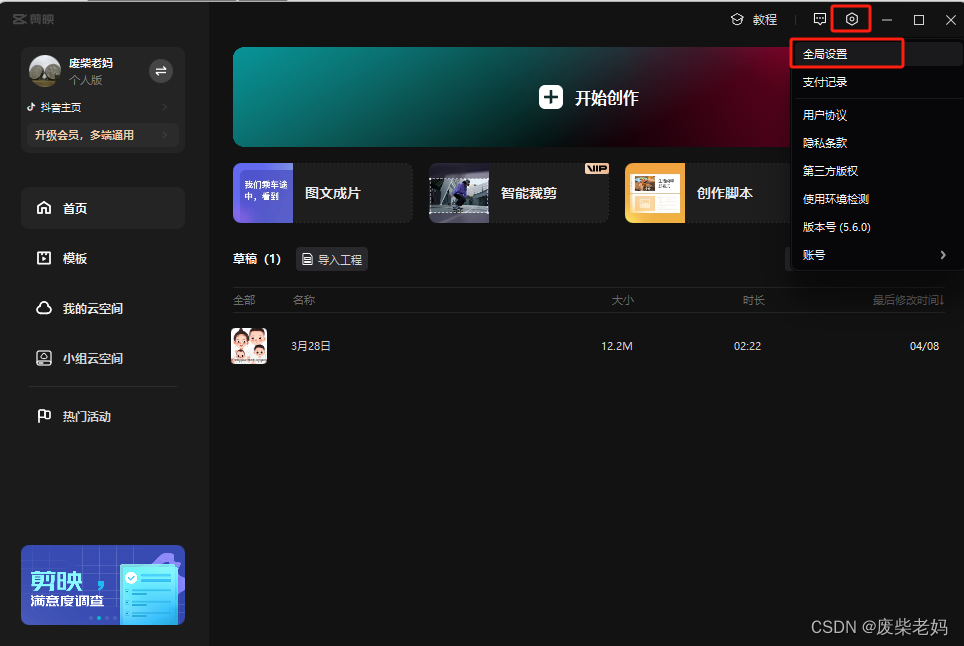The width and height of the screenshot is (964, 646).
Task: Click the 12.2M size value
Action: 617,346
